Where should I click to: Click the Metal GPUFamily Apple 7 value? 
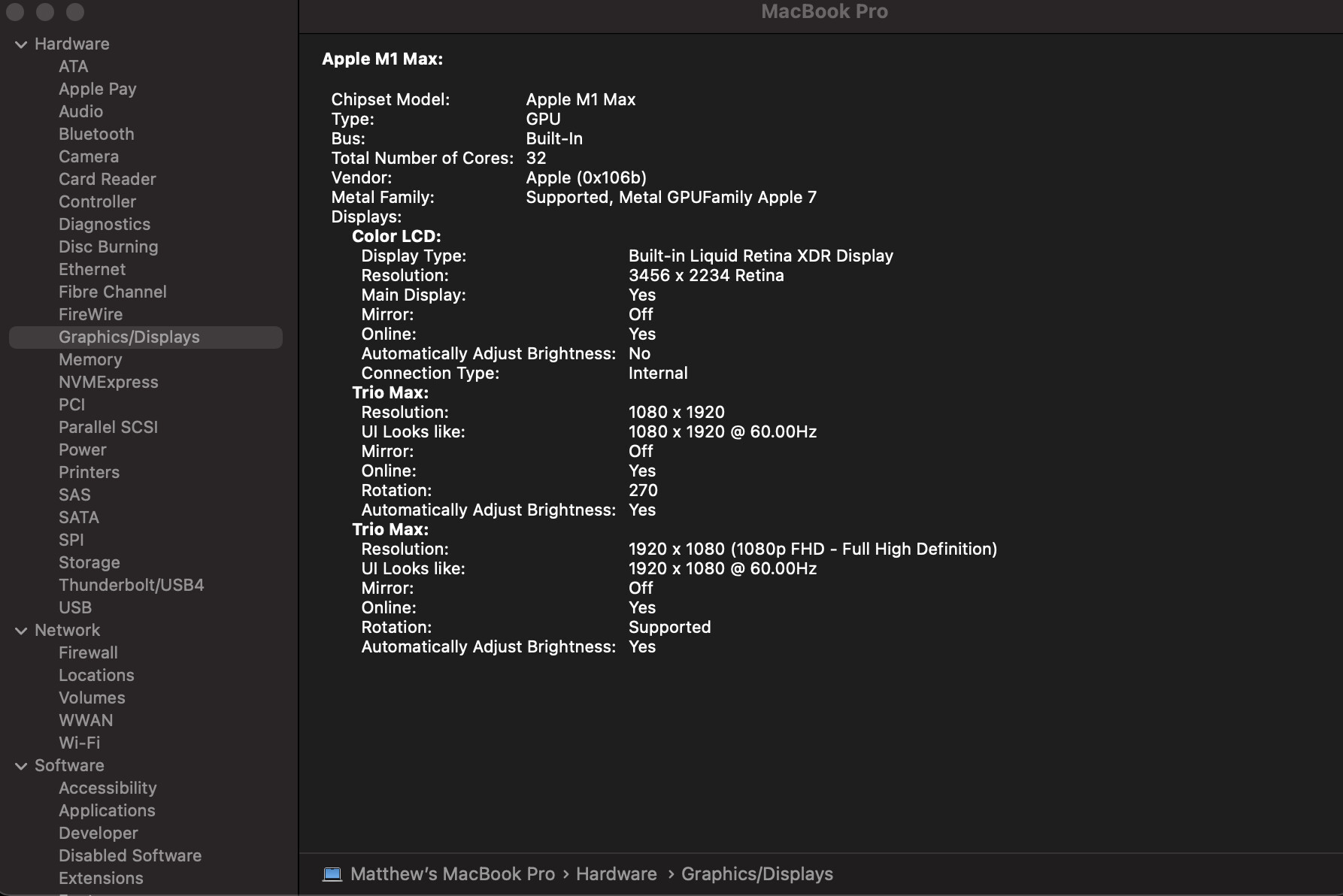coord(671,198)
